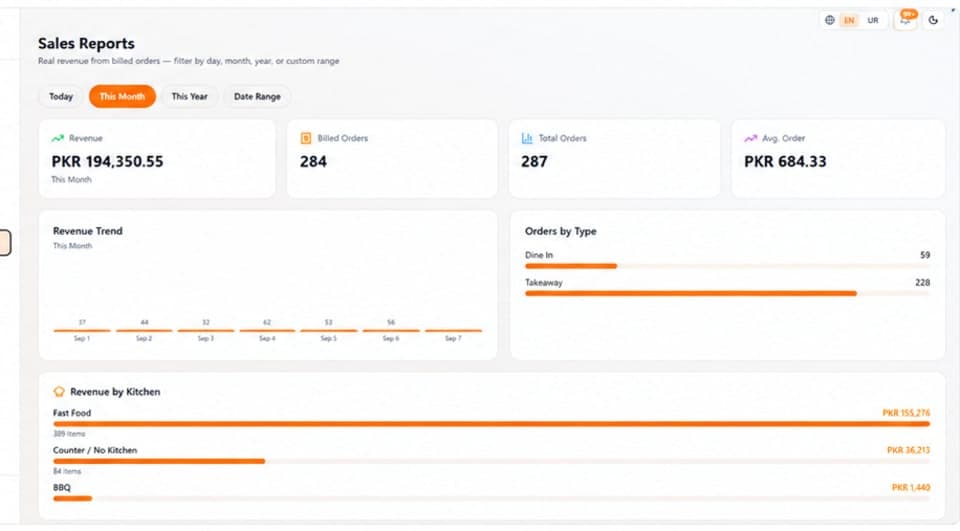Click the Revenue by Kitchen title

click(115, 392)
